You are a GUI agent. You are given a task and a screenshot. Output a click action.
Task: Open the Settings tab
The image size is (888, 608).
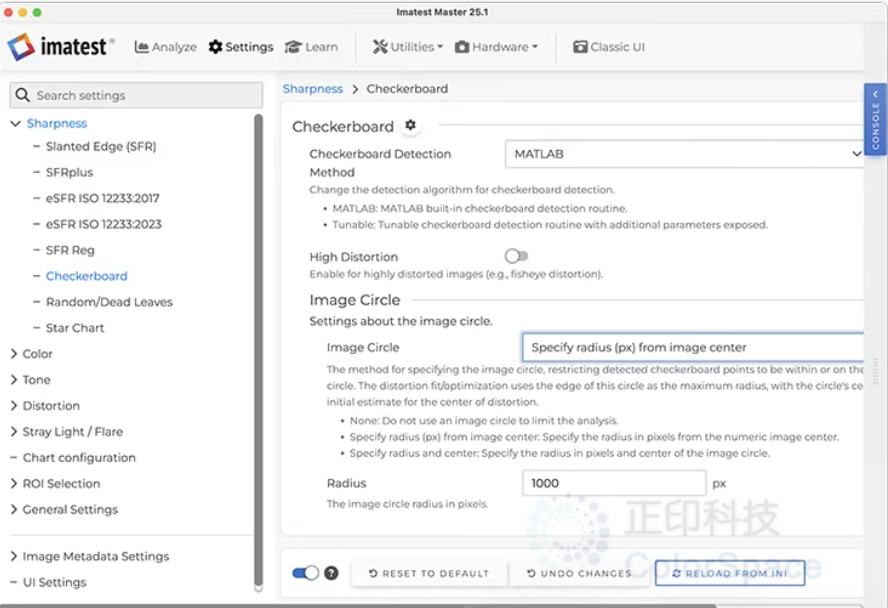tap(241, 47)
